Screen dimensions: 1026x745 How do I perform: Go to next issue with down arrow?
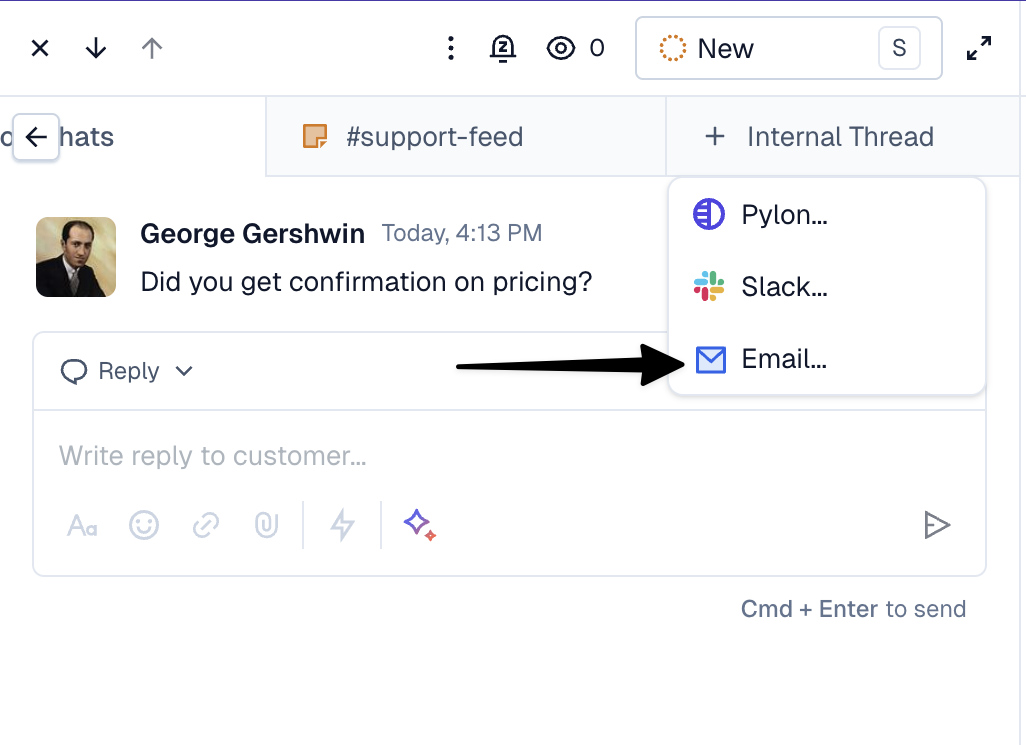tap(96, 48)
